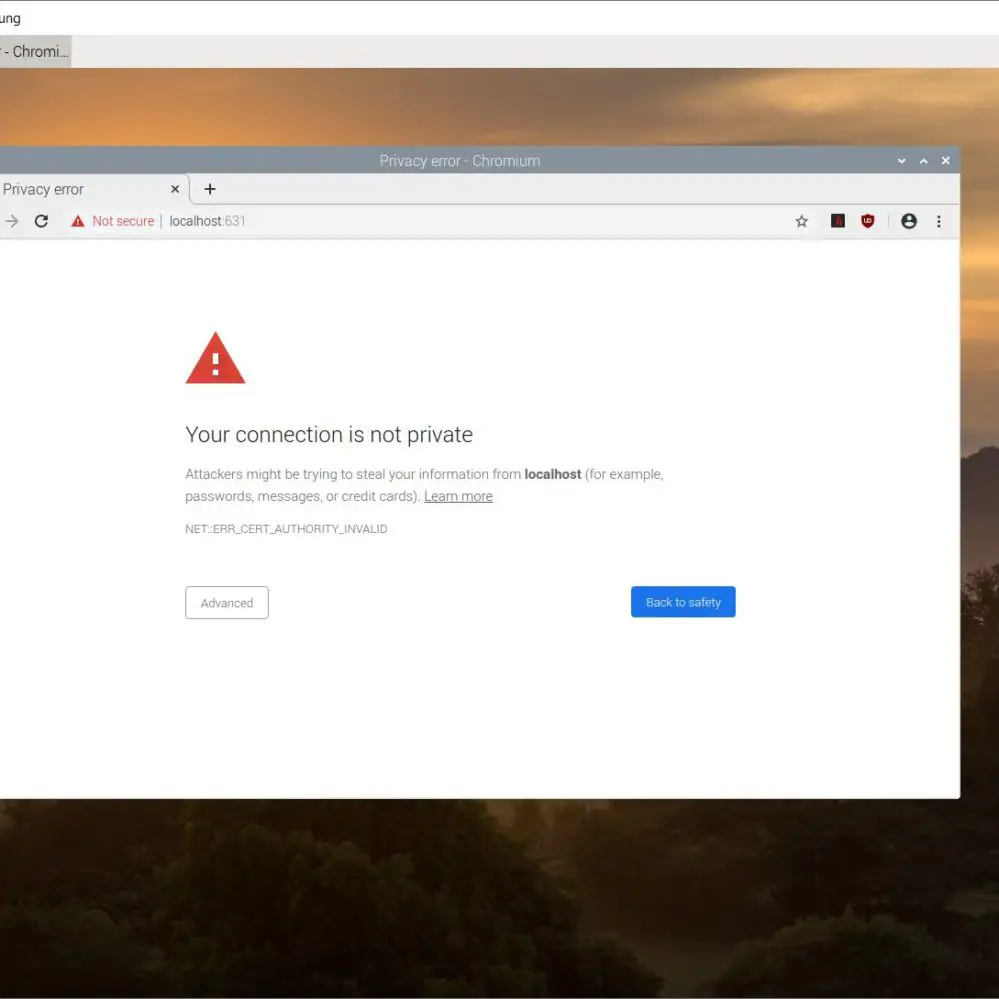Click the large red warning triangle

(215, 359)
